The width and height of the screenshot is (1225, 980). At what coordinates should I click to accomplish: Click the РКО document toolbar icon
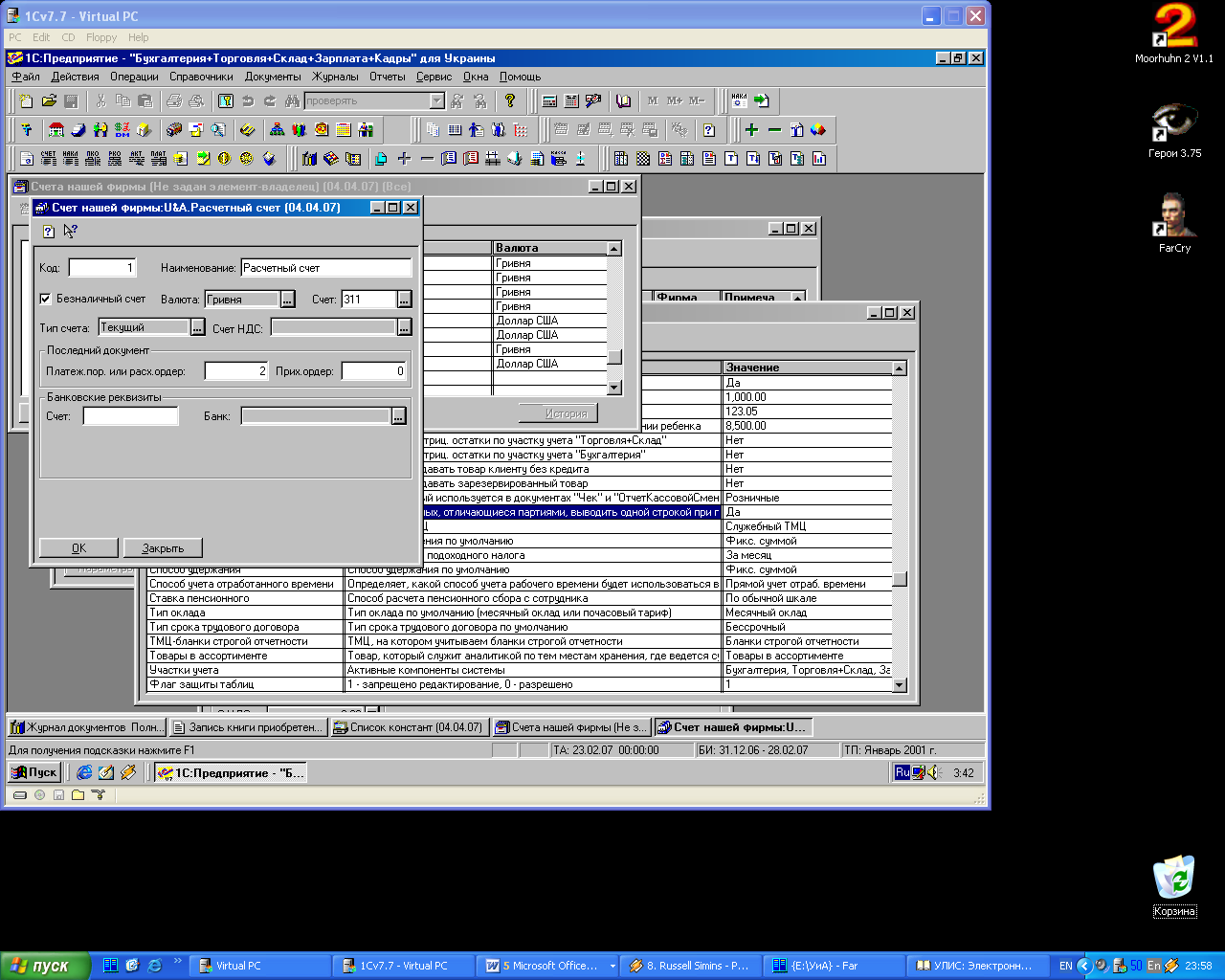[115, 158]
